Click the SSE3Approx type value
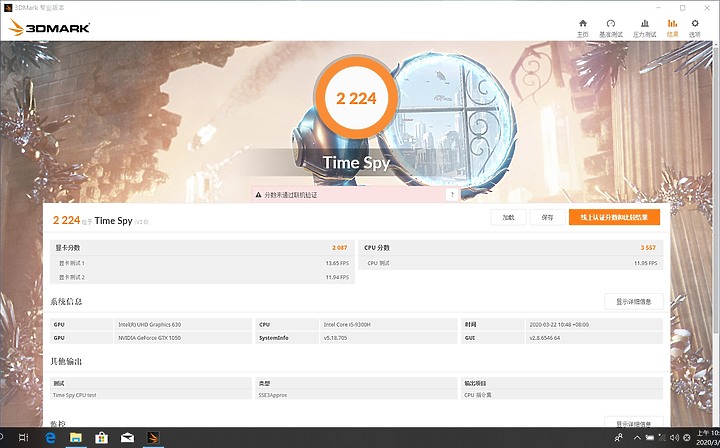 click(x=273, y=395)
